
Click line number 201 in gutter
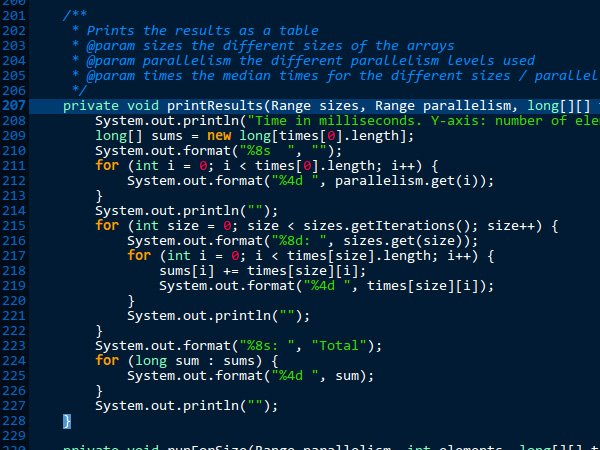[x=14, y=16]
